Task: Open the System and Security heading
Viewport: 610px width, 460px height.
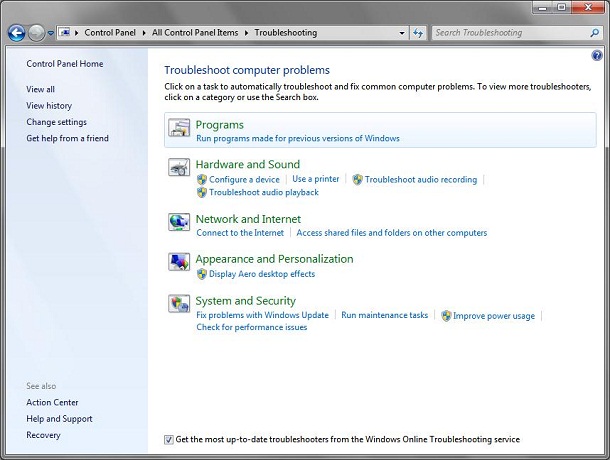Action: 245,301
